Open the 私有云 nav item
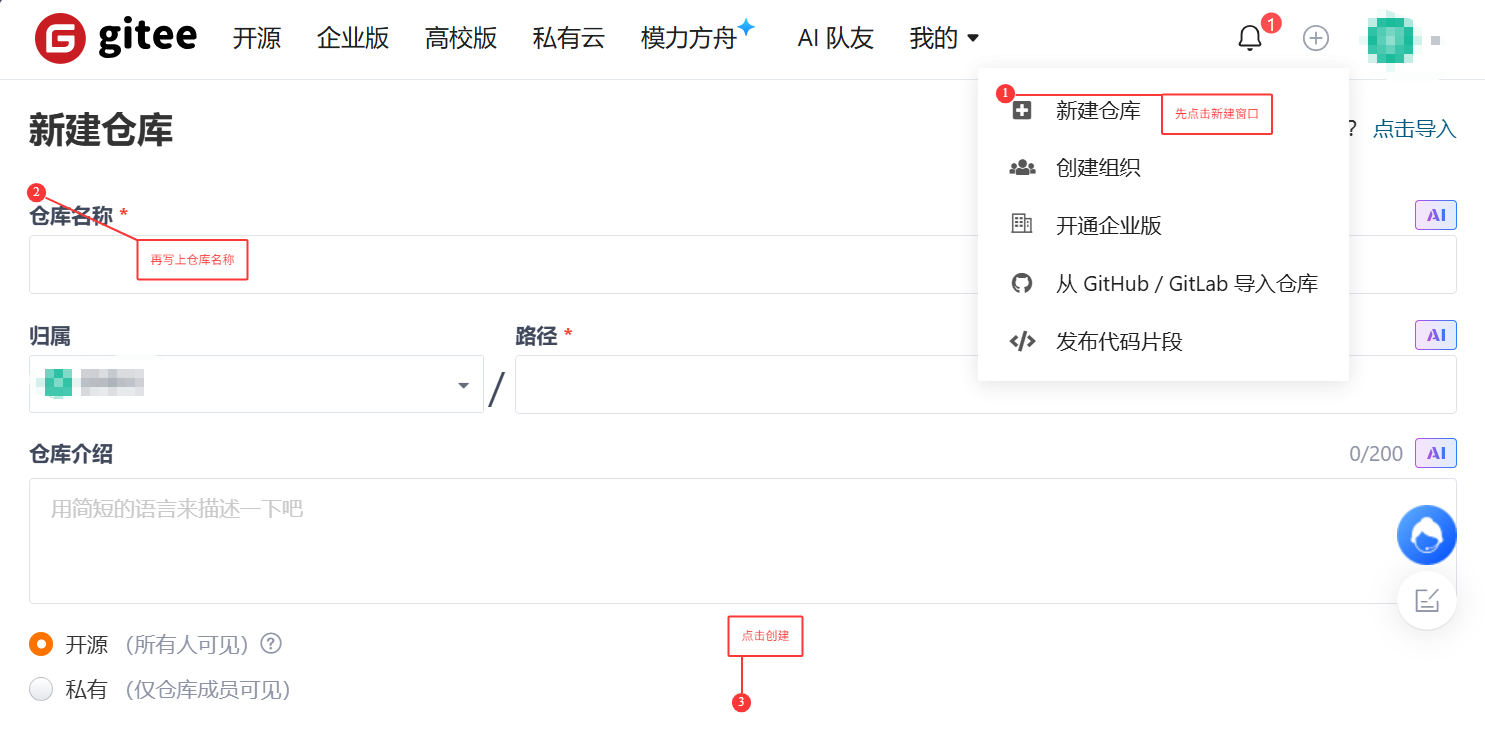Image resolution: width=1485 pixels, height=734 pixels. [569, 39]
